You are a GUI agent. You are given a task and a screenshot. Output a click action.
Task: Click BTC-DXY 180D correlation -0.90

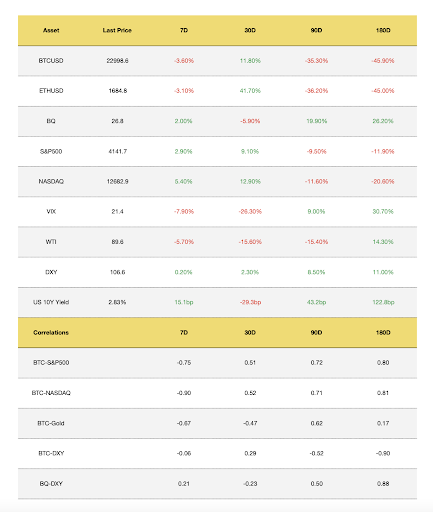(383, 453)
